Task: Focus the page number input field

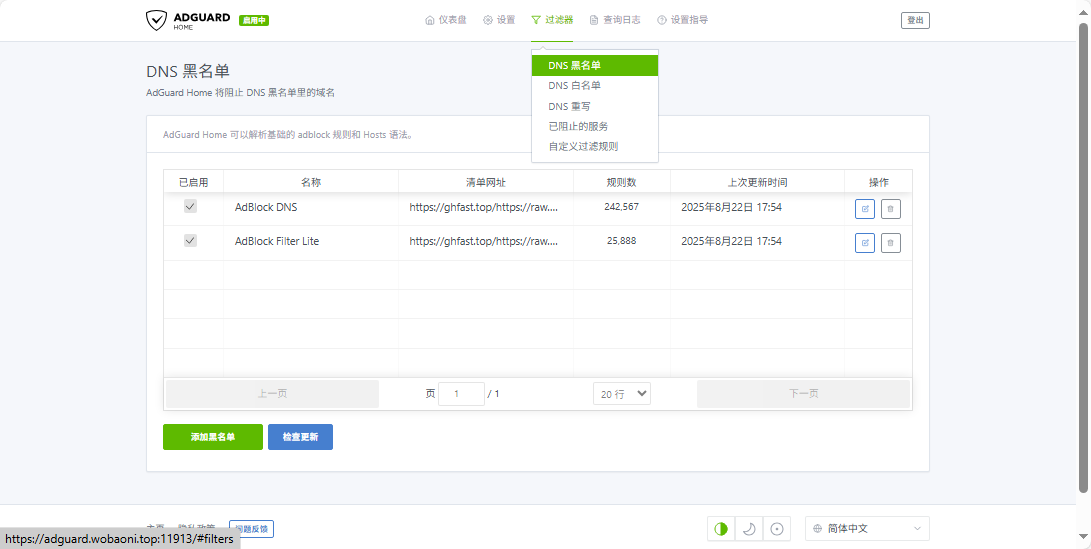Action: pyautogui.click(x=461, y=394)
